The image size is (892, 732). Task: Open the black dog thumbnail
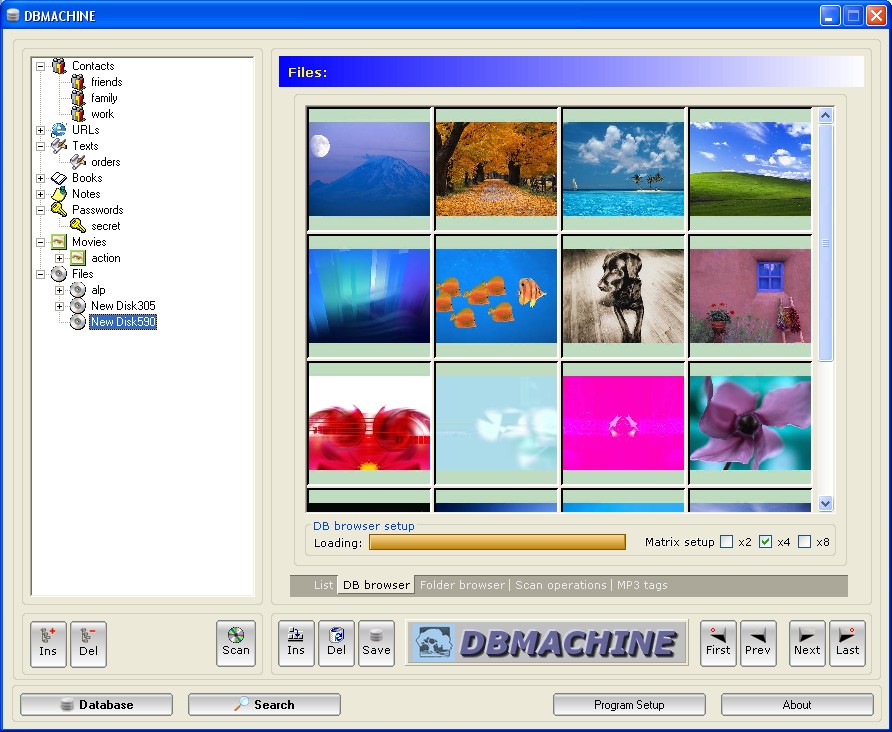623,296
